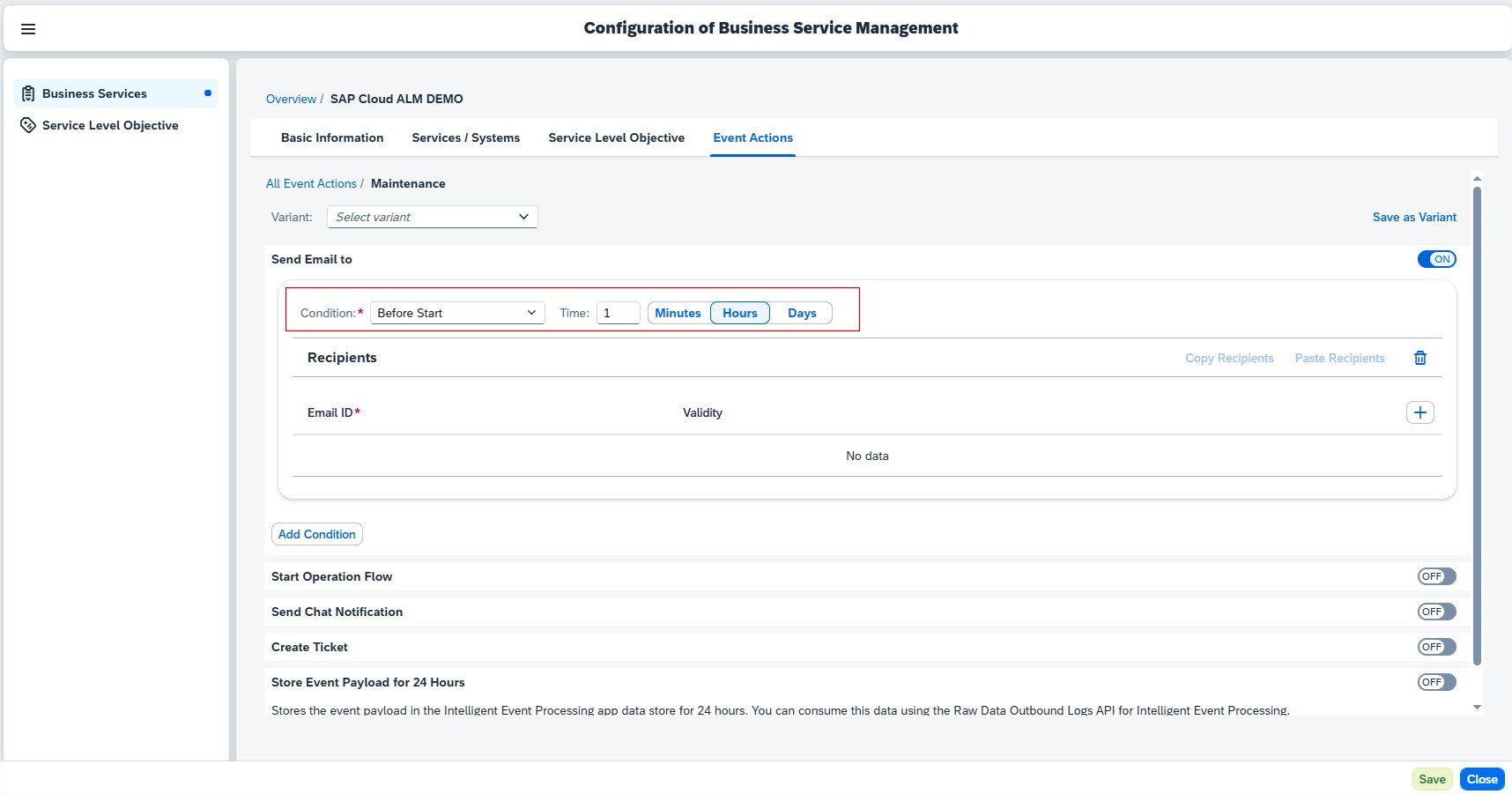Viewport: 1512px width, 794px height.
Task: Click the Time input field
Action: [x=618, y=313]
